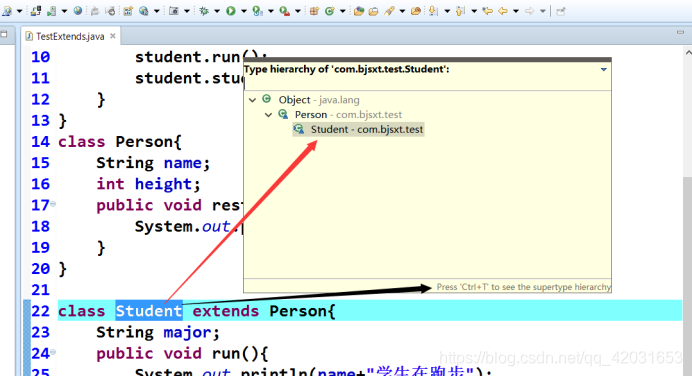The height and width of the screenshot is (376, 692).
Task: Click the Java file icon on TestExtends.java tab
Action: click(x=29, y=36)
